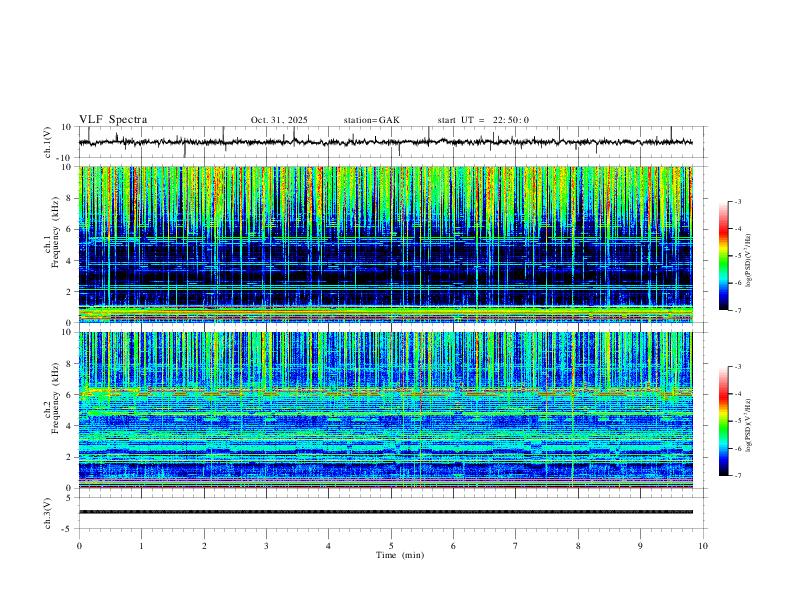Screen dimensions: 792x612
Task: Click the "-10" tick on the ch.1(V) axis
Action: tap(65, 158)
